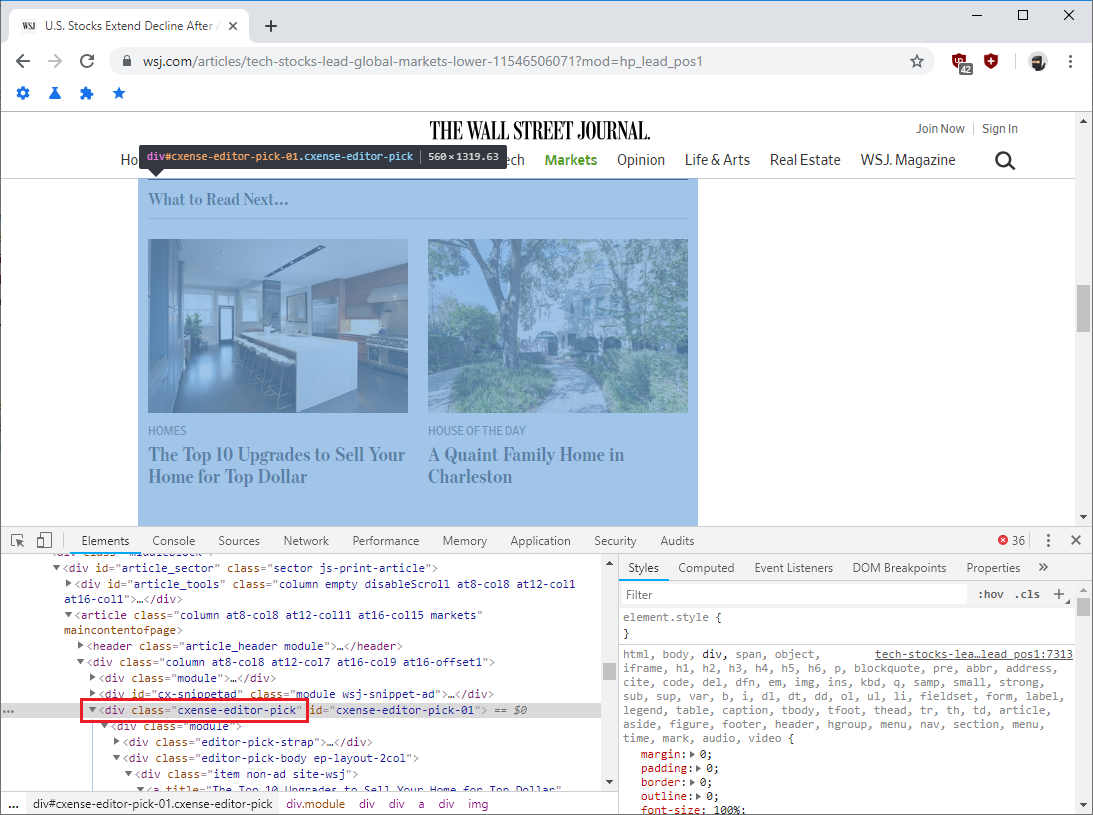Expand the editor-pick-strap div node
Viewport: 1093px width, 815px height.
(x=116, y=742)
